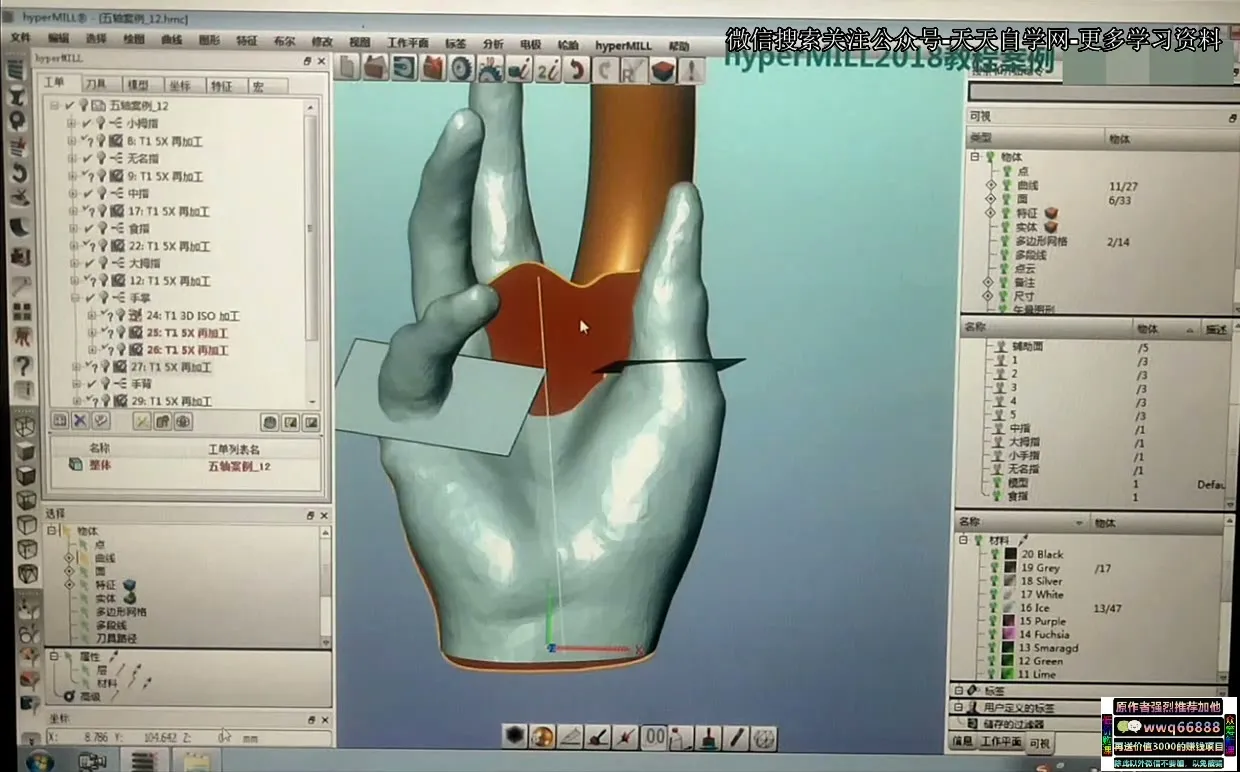Screen dimensions: 1240x772
Task: Switch to the 工作平面 tab at bottom right
Action: (x=1000, y=742)
